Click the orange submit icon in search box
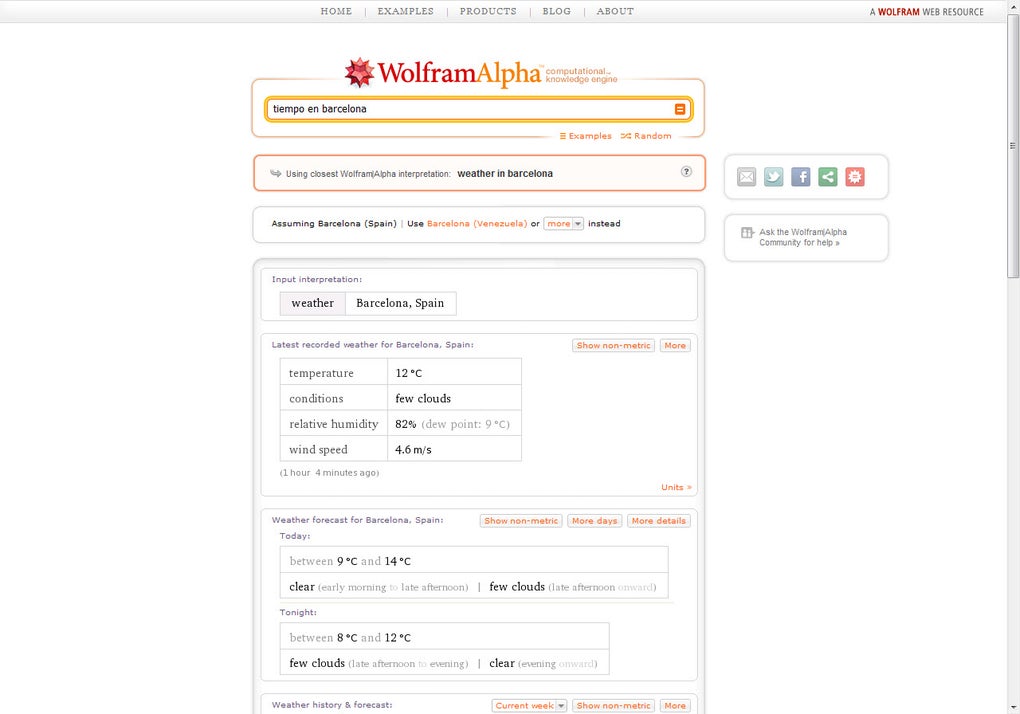This screenshot has height=714, width=1020. click(x=680, y=109)
